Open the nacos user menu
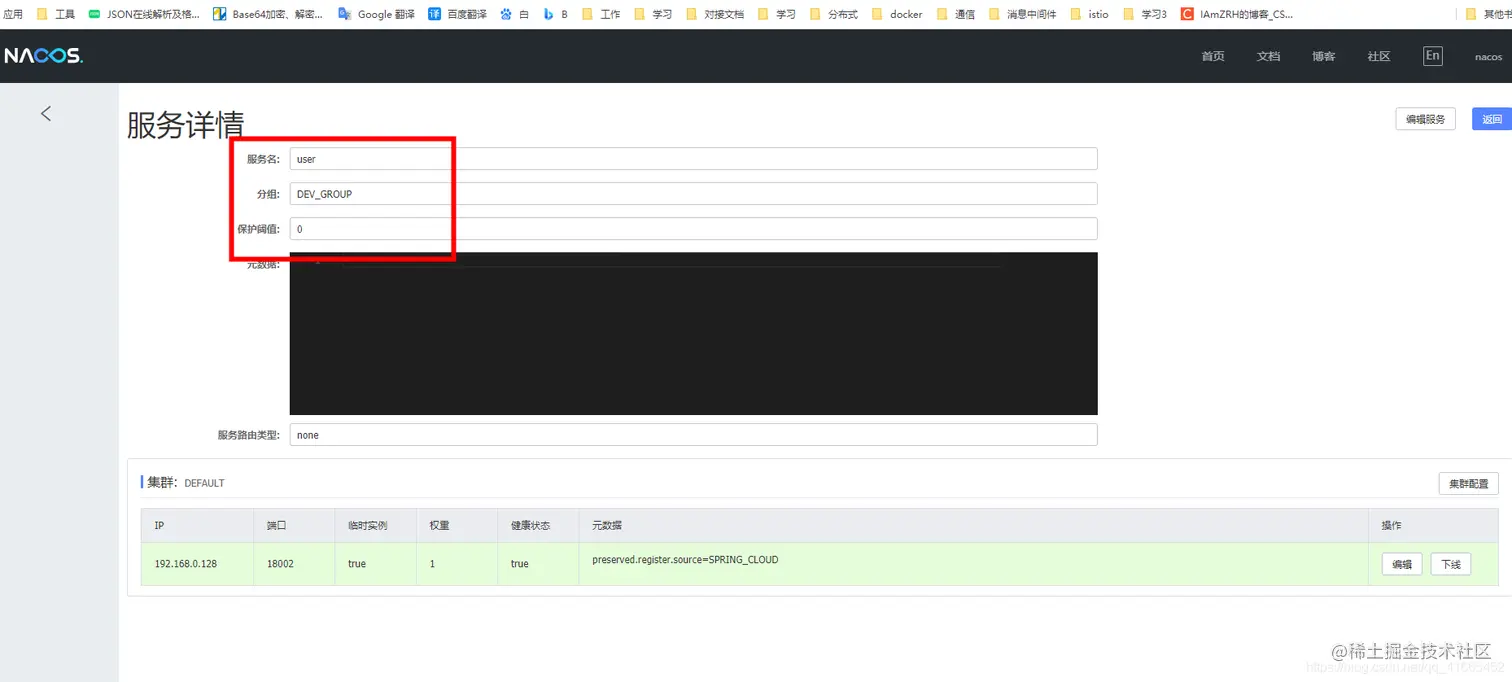Image resolution: width=1512 pixels, height=682 pixels. pyautogui.click(x=1488, y=57)
